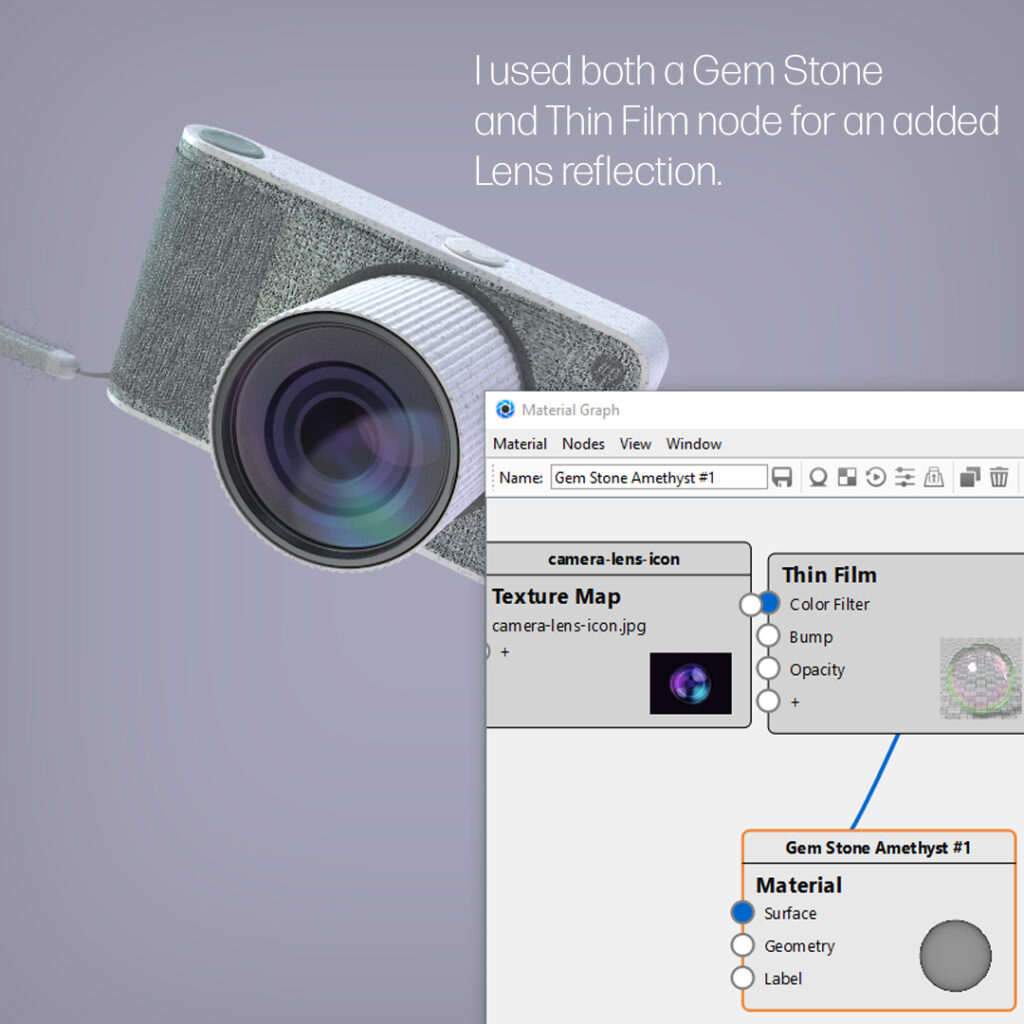Viewport: 1024px width, 1024px height.
Task: Click the sliders utilities icon in the toolbar
Action: [905, 478]
